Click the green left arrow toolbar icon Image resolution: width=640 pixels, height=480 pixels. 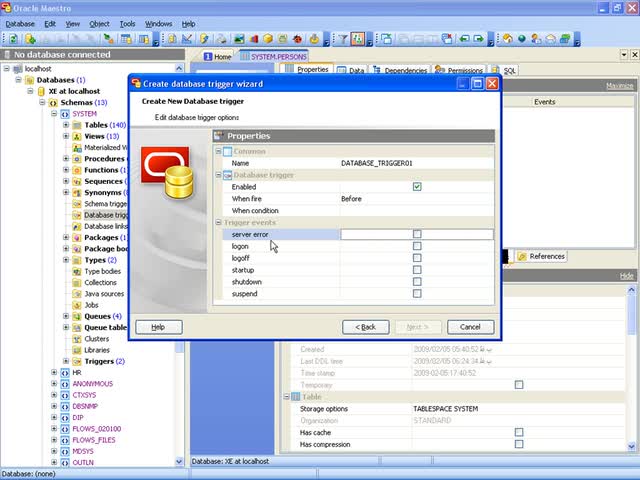point(464,39)
